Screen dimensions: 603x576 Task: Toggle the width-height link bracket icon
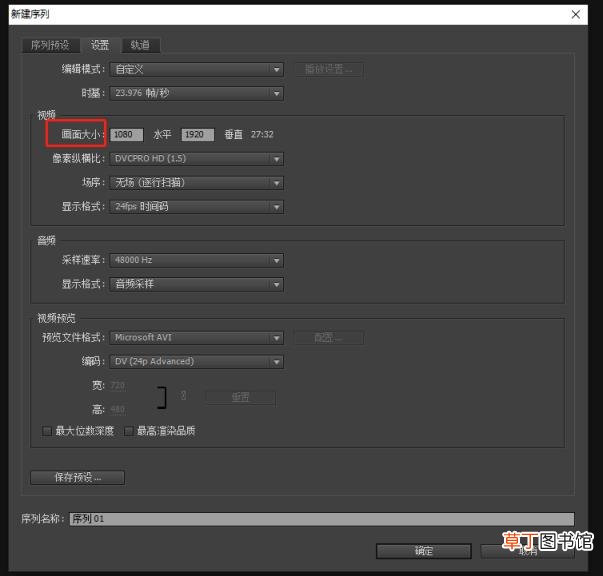coord(162,398)
